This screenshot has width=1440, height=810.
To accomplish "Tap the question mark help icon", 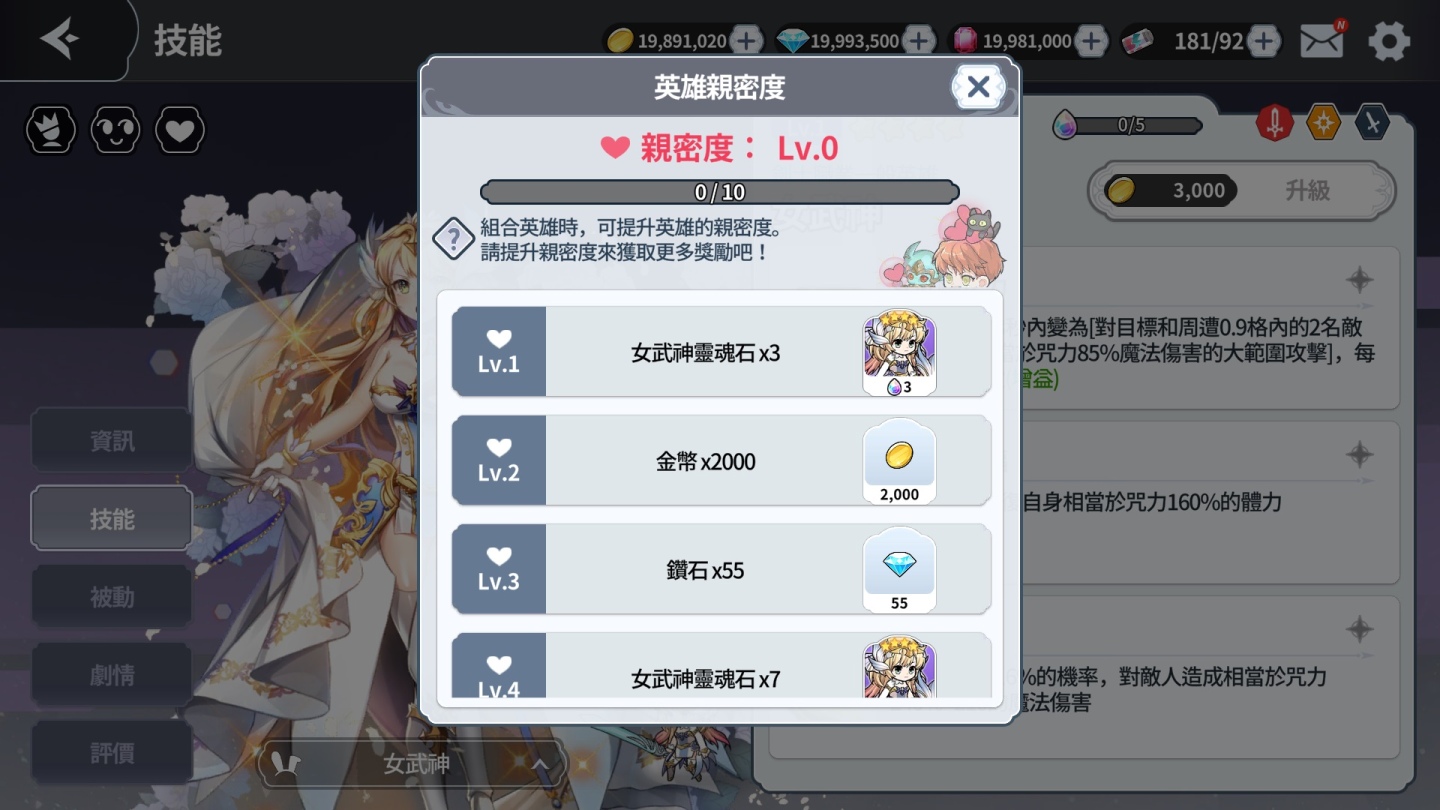I will (453, 239).
